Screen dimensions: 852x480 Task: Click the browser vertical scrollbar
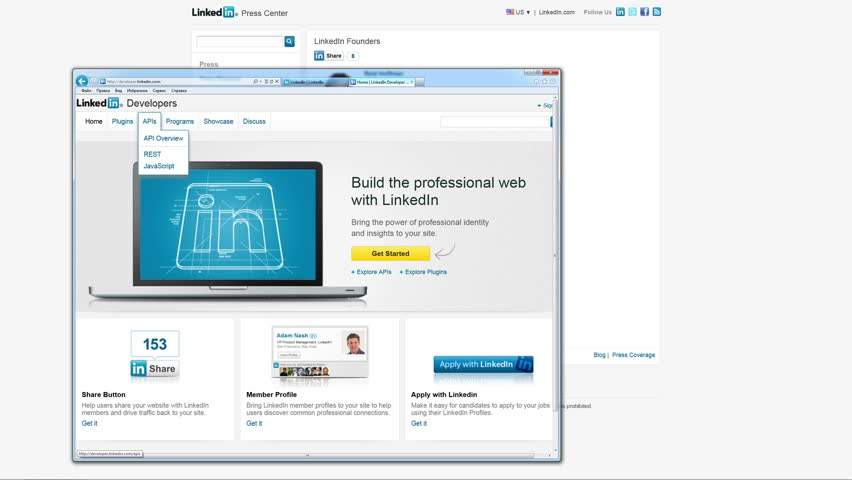click(555, 255)
